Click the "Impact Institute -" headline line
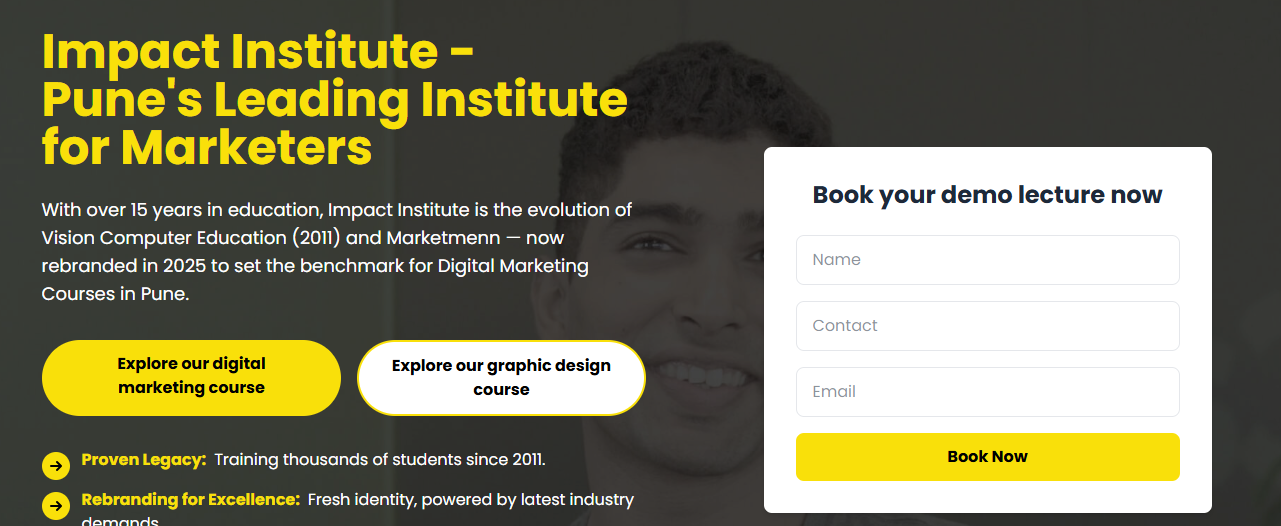The image size is (1281, 526). (258, 52)
